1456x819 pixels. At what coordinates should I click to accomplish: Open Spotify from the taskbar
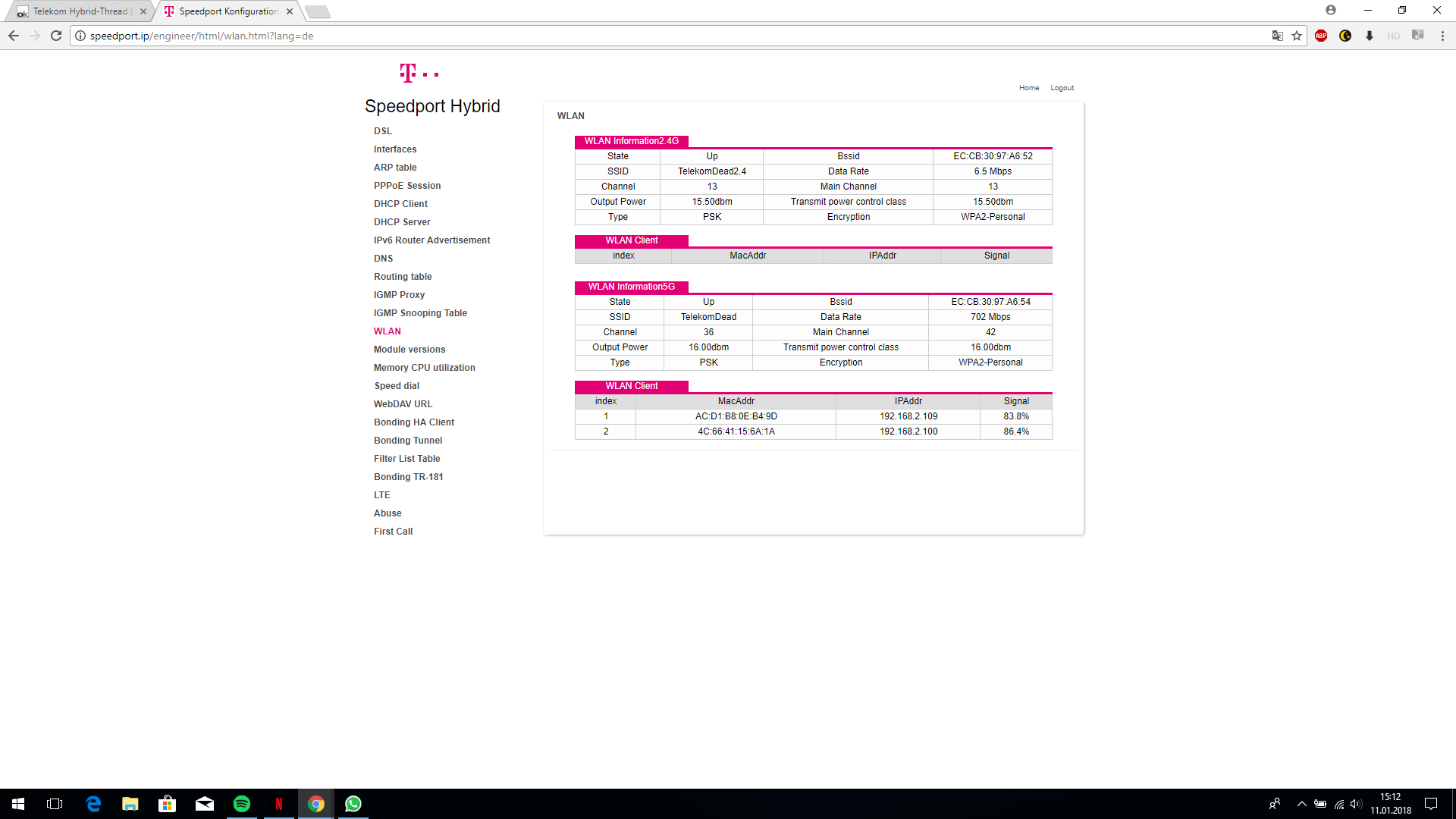[242, 804]
